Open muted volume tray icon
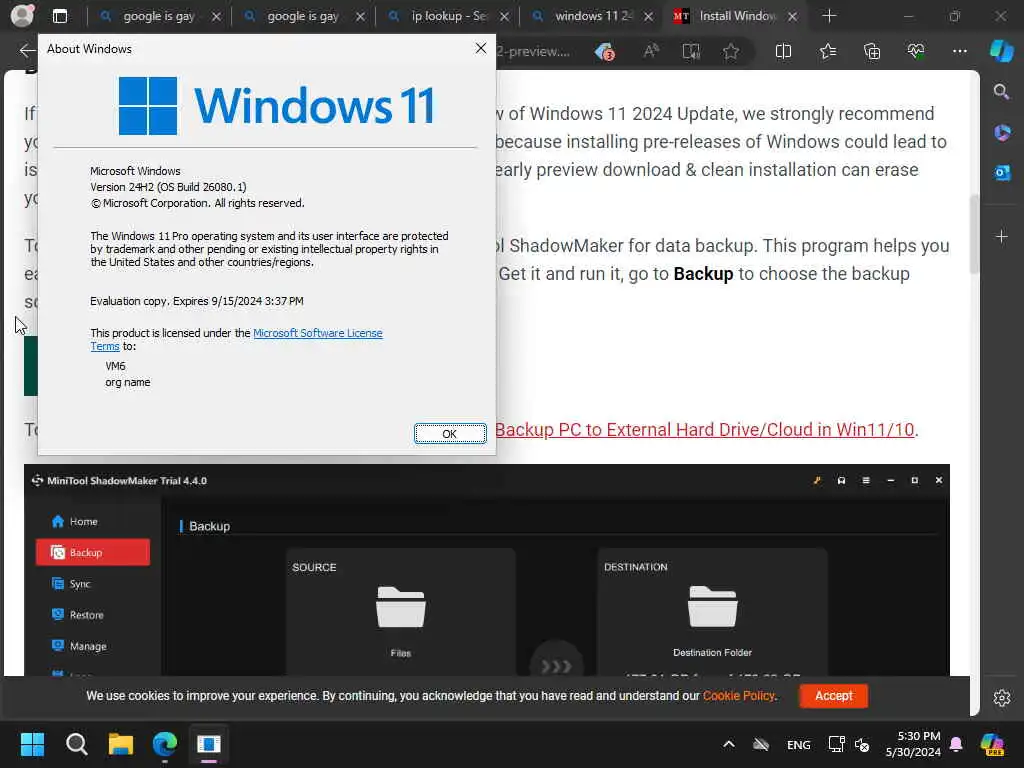Viewport: 1024px width, 768px height. (x=862, y=744)
